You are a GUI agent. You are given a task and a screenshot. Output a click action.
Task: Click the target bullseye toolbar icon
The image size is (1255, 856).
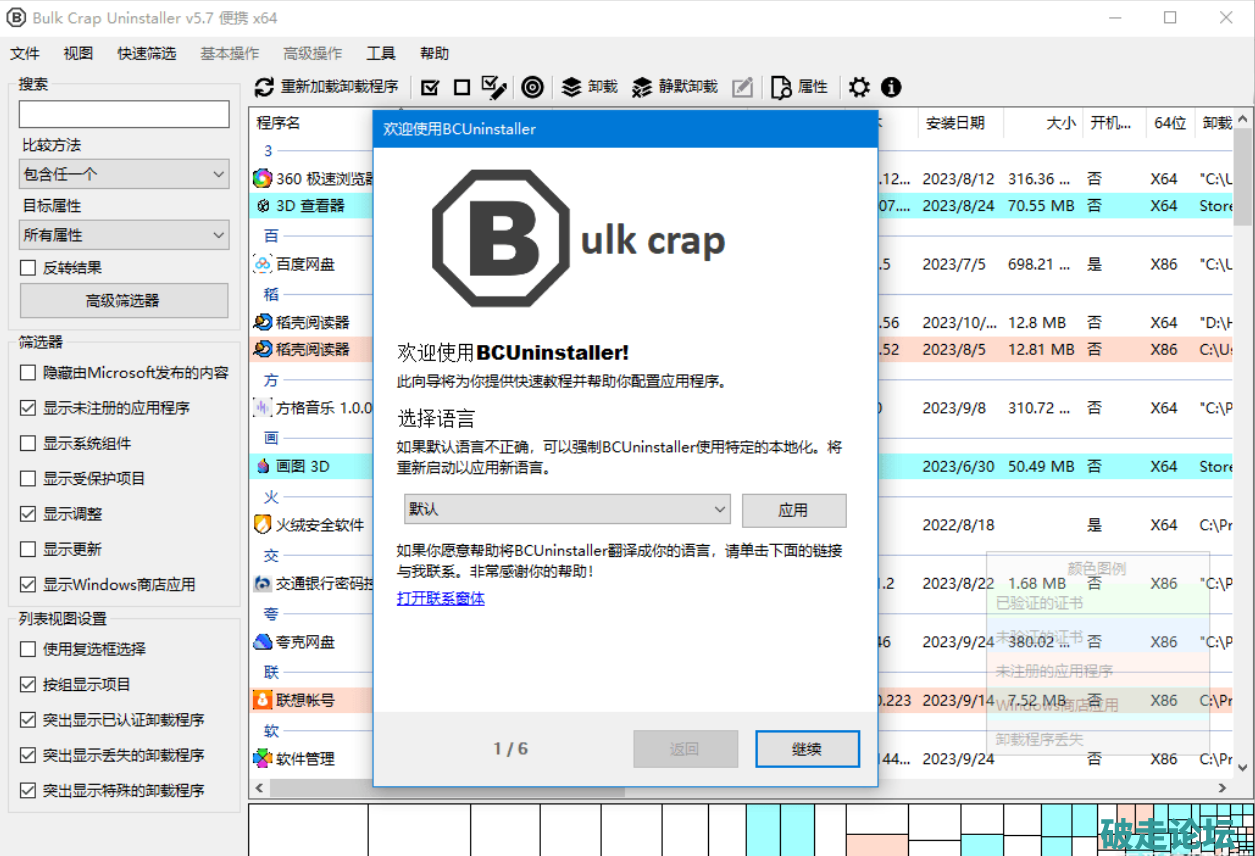pyautogui.click(x=533, y=88)
